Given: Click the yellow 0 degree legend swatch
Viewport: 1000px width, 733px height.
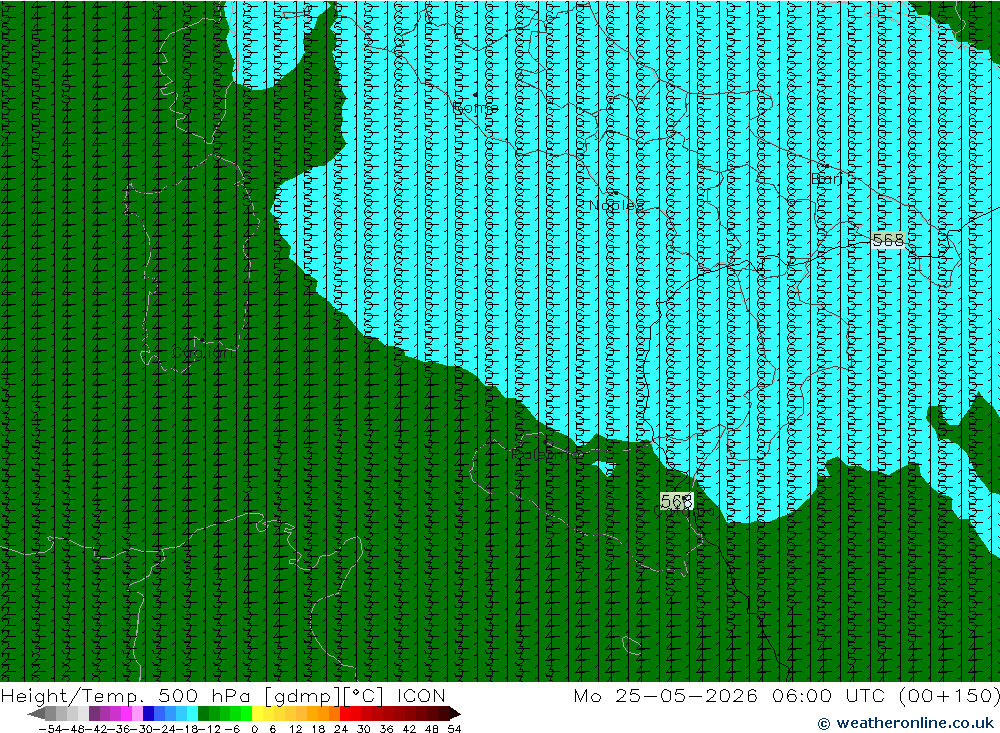Looking at the screenshot, I should [x=258, y=713].
